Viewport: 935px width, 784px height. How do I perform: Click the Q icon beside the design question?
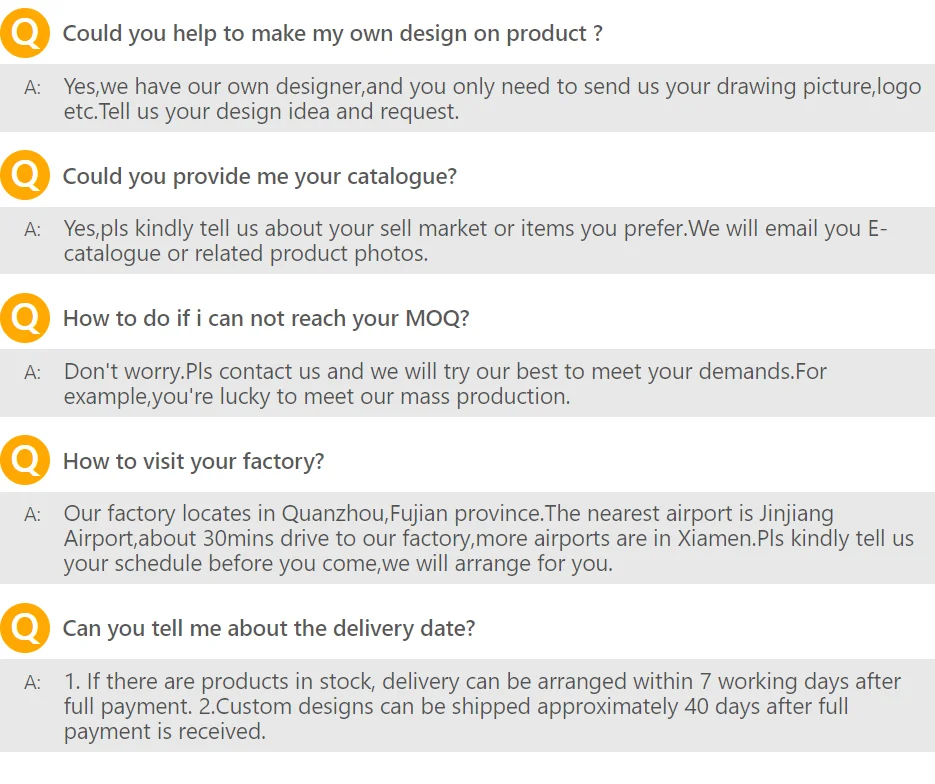25,34
